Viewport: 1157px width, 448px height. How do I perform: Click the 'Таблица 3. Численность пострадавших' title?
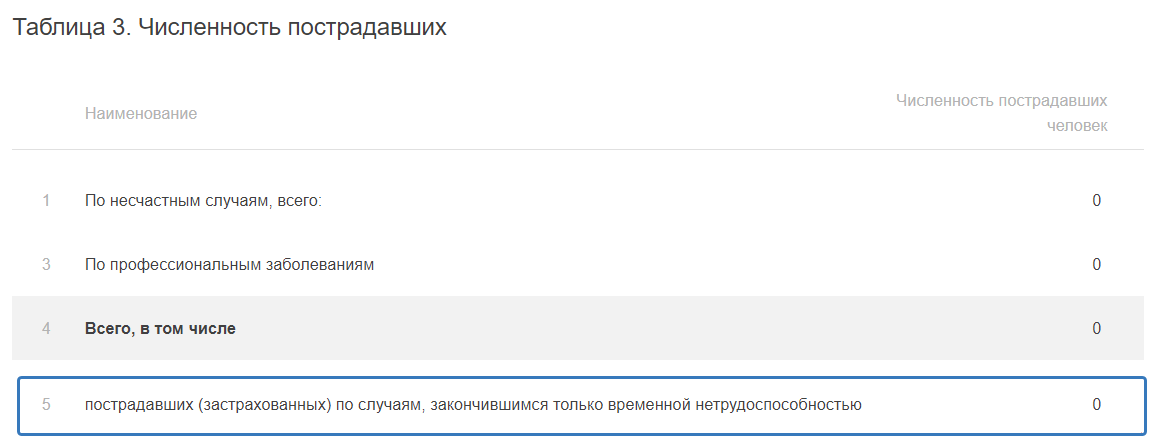tap(228, 28)
